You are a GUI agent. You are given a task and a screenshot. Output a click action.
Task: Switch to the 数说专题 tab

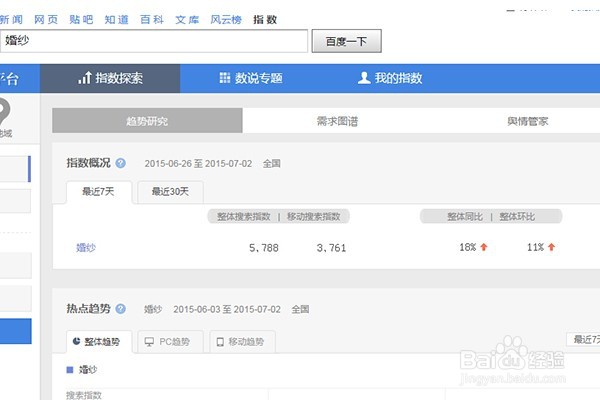tap(251, 78)
